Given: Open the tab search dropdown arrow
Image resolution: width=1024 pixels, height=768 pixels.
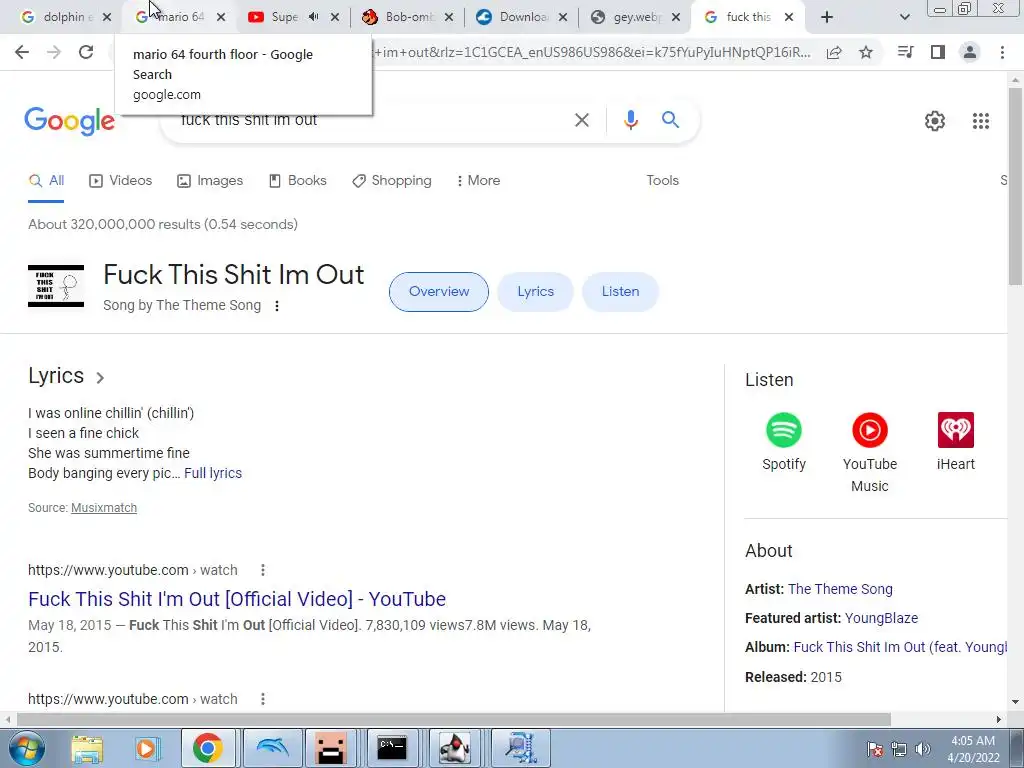Looking at the screenshot, I should coord(904,17).
